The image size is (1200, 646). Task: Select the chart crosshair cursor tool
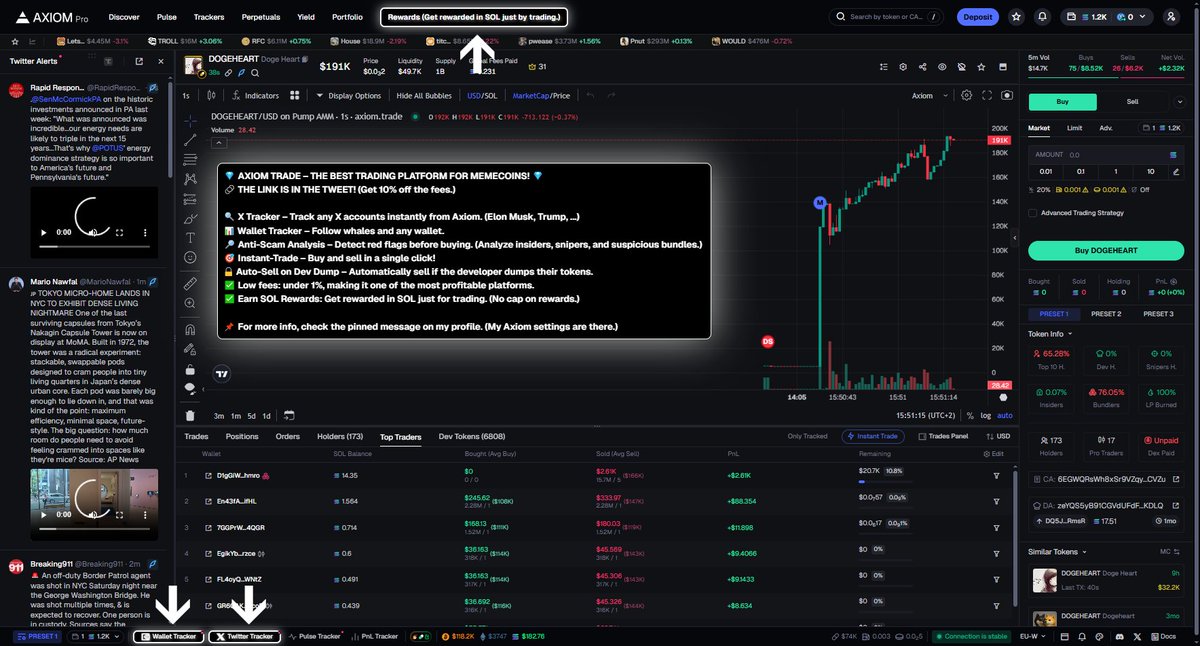click(190, 119)
